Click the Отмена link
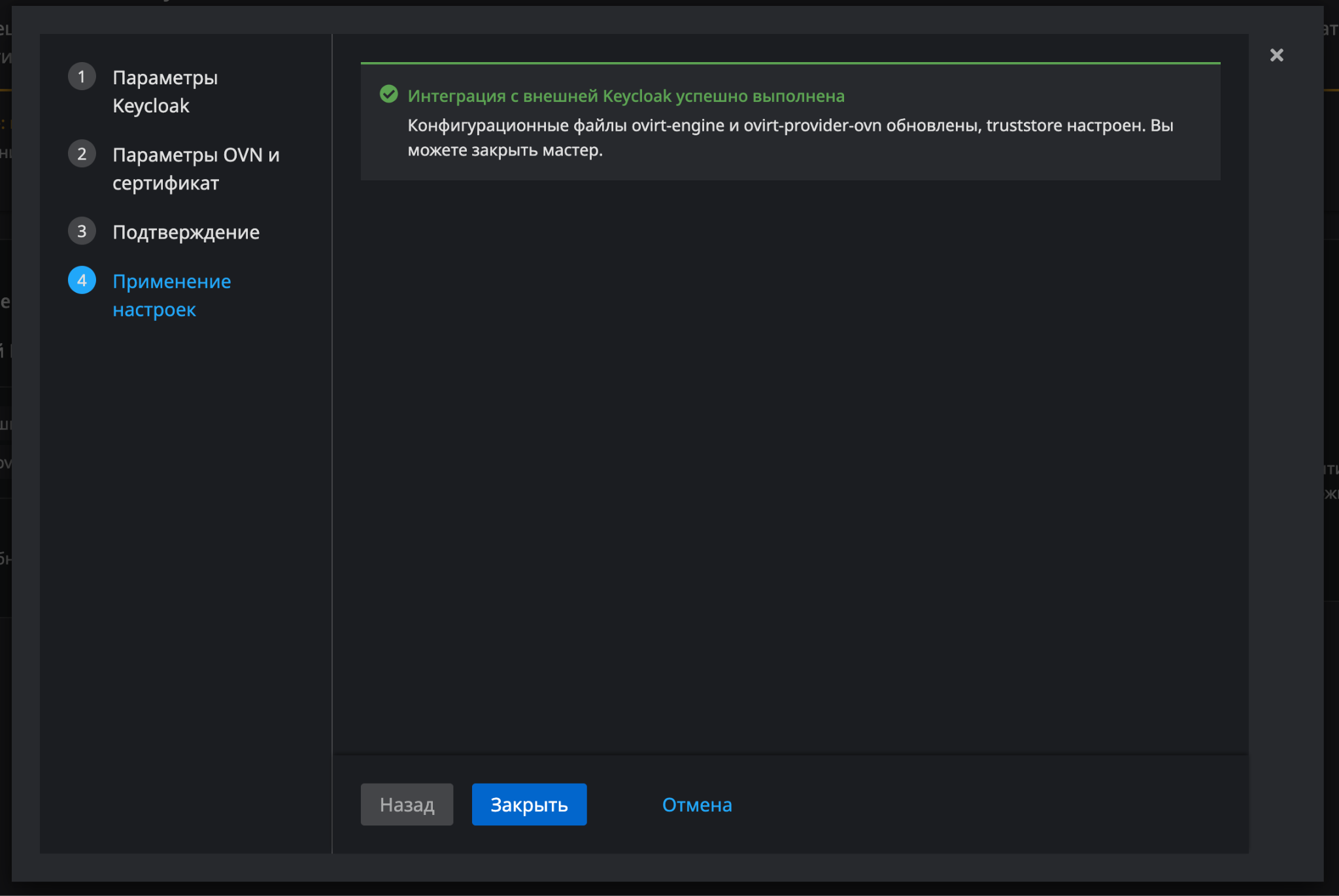Image resolution: width=1339 pixels, height=896 pixels. click(x=696, y=805)
